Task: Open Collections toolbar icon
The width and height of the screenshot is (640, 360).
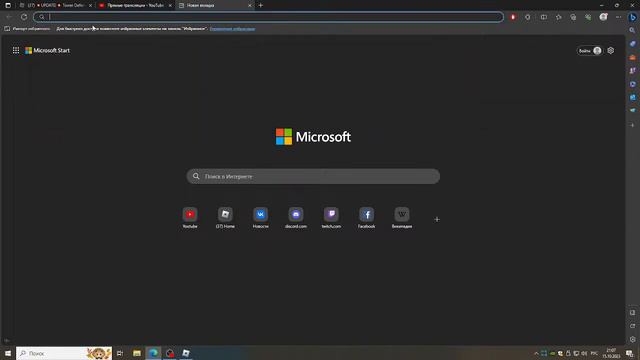Action: coord(573,17)
